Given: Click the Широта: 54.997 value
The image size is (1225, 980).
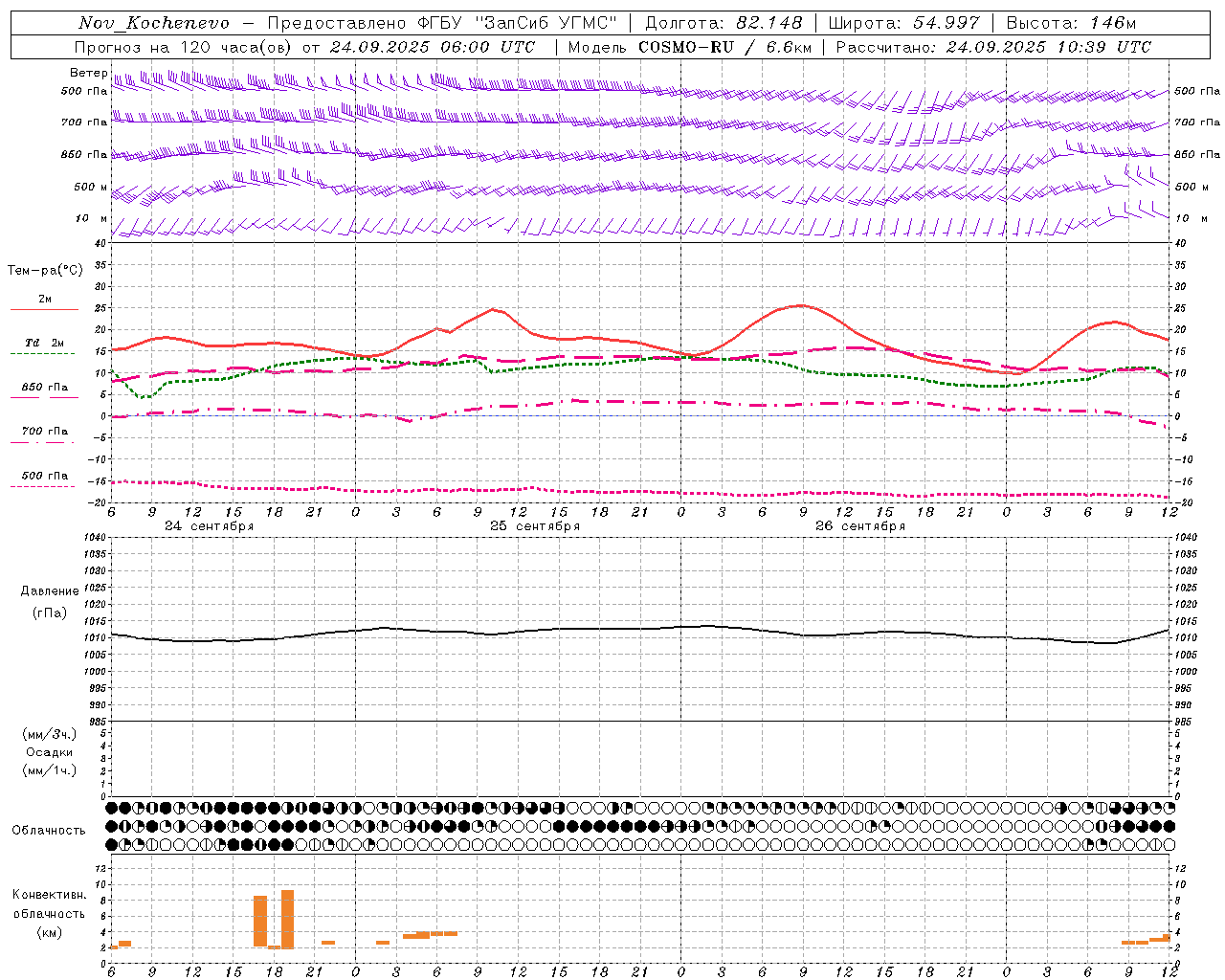Looking at the screenshot, I should (x=903, y=23).
